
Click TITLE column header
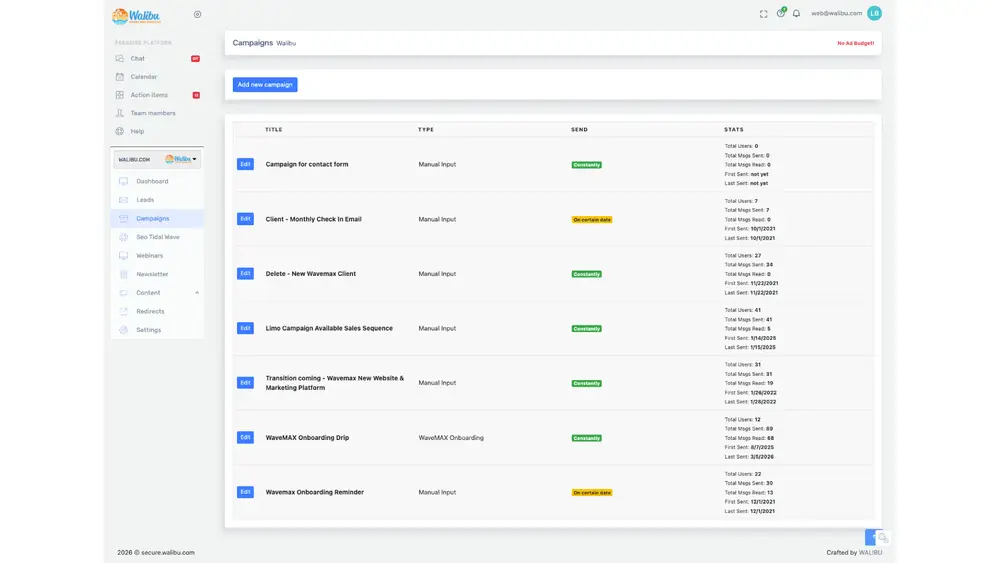pos(274,129)
